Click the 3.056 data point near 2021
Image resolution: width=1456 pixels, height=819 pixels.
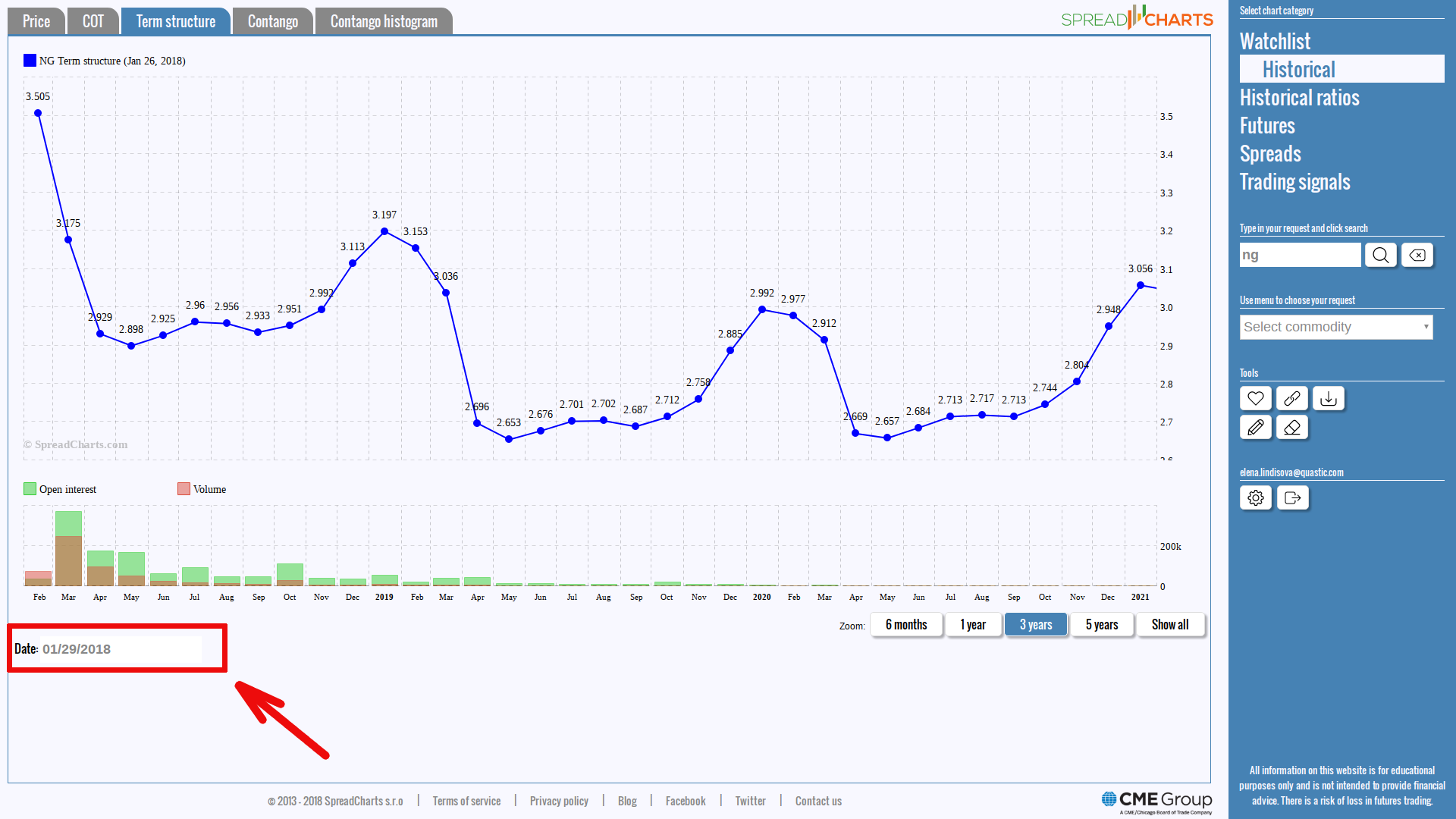tap(1141, 285)
